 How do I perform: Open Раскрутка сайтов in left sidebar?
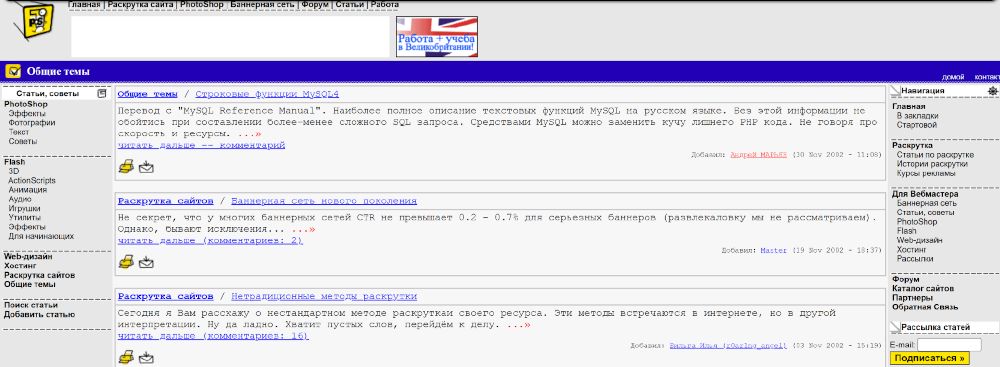pyautogui.click(x=40, y=275)
